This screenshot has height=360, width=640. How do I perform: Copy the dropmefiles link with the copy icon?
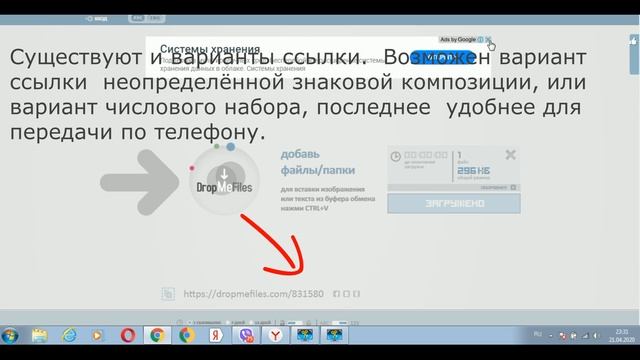tap(168, 293)
